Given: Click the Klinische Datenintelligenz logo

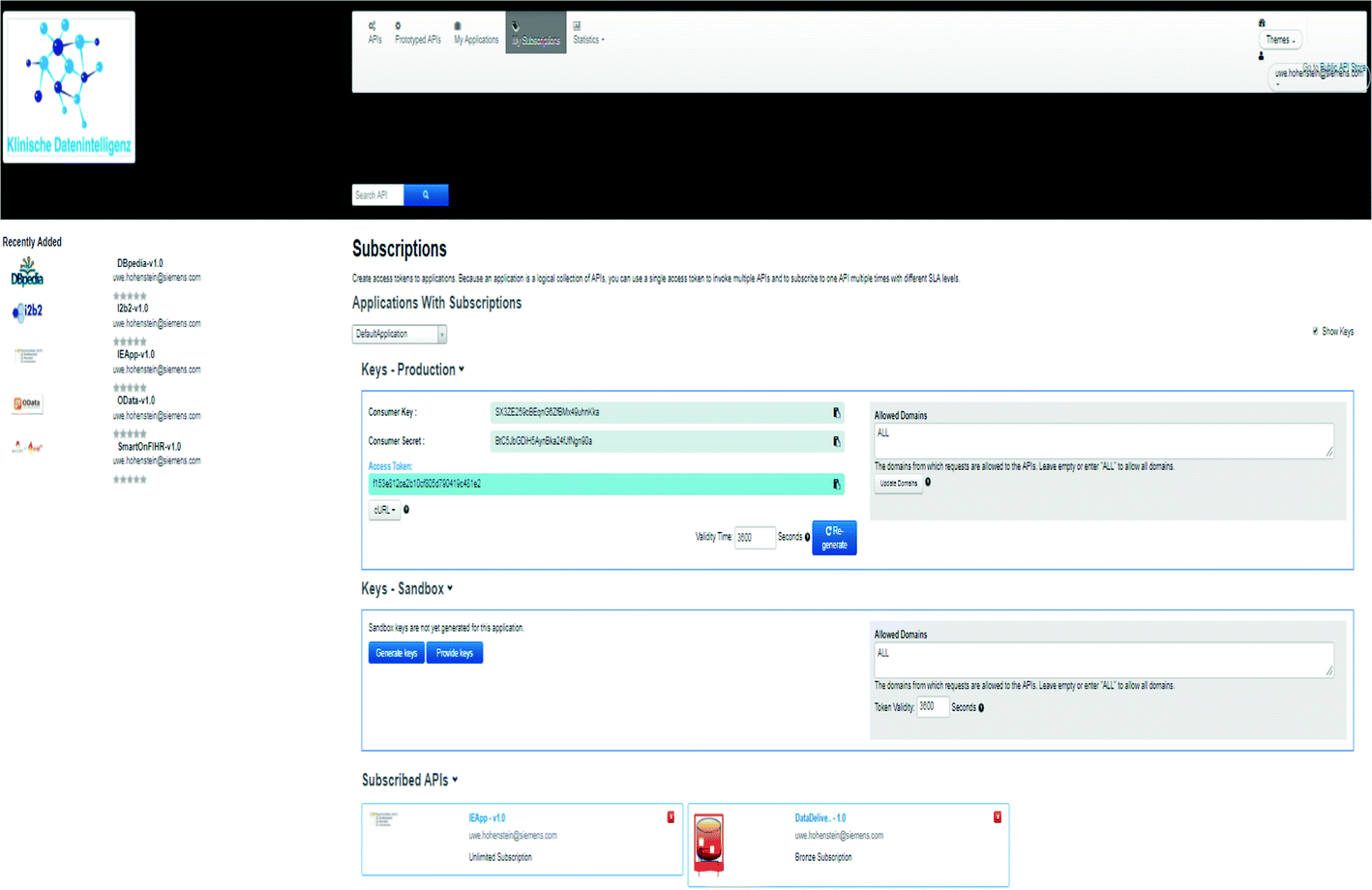Looking at the screenshot, I should [69, 87].
